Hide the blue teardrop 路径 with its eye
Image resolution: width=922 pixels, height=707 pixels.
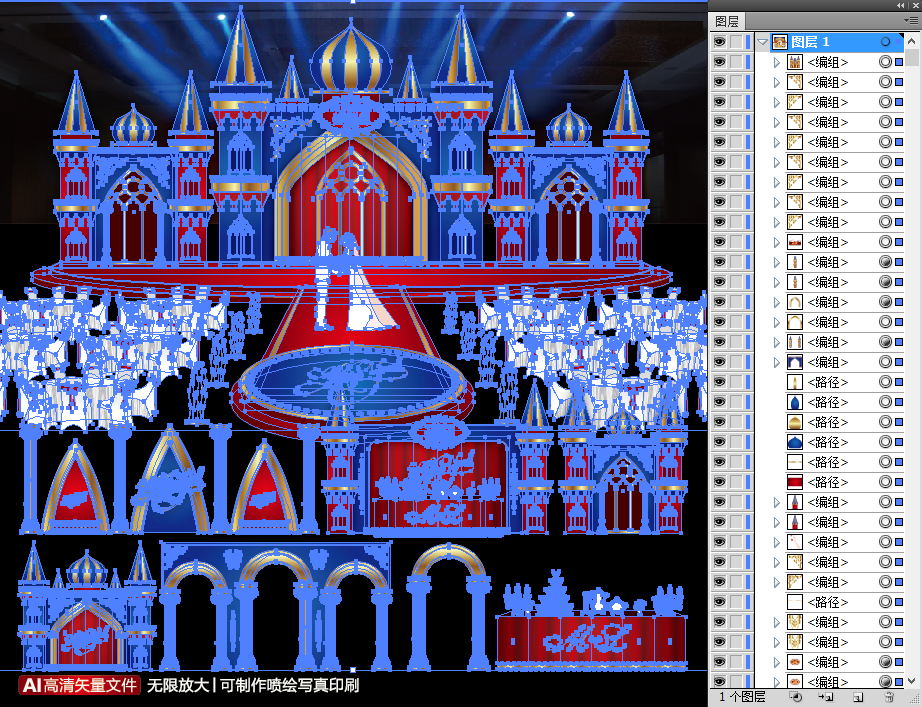(x=719, y=402)
